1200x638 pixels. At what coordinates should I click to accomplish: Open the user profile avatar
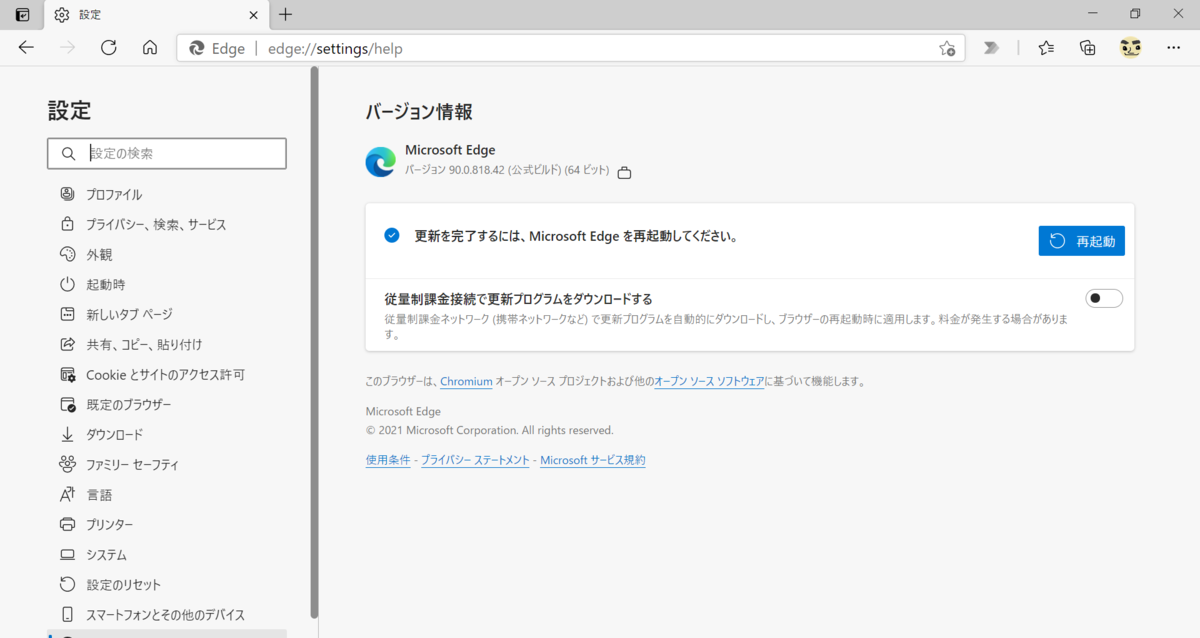pos(1131,47)
